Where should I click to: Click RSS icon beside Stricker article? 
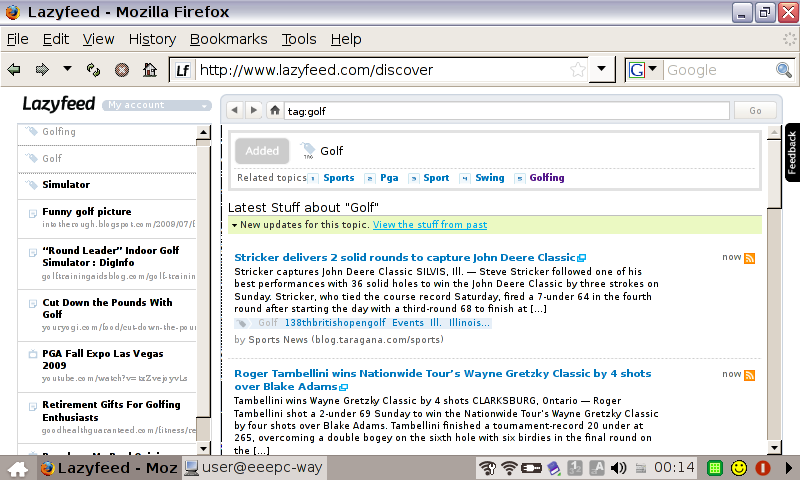point(749,258)
